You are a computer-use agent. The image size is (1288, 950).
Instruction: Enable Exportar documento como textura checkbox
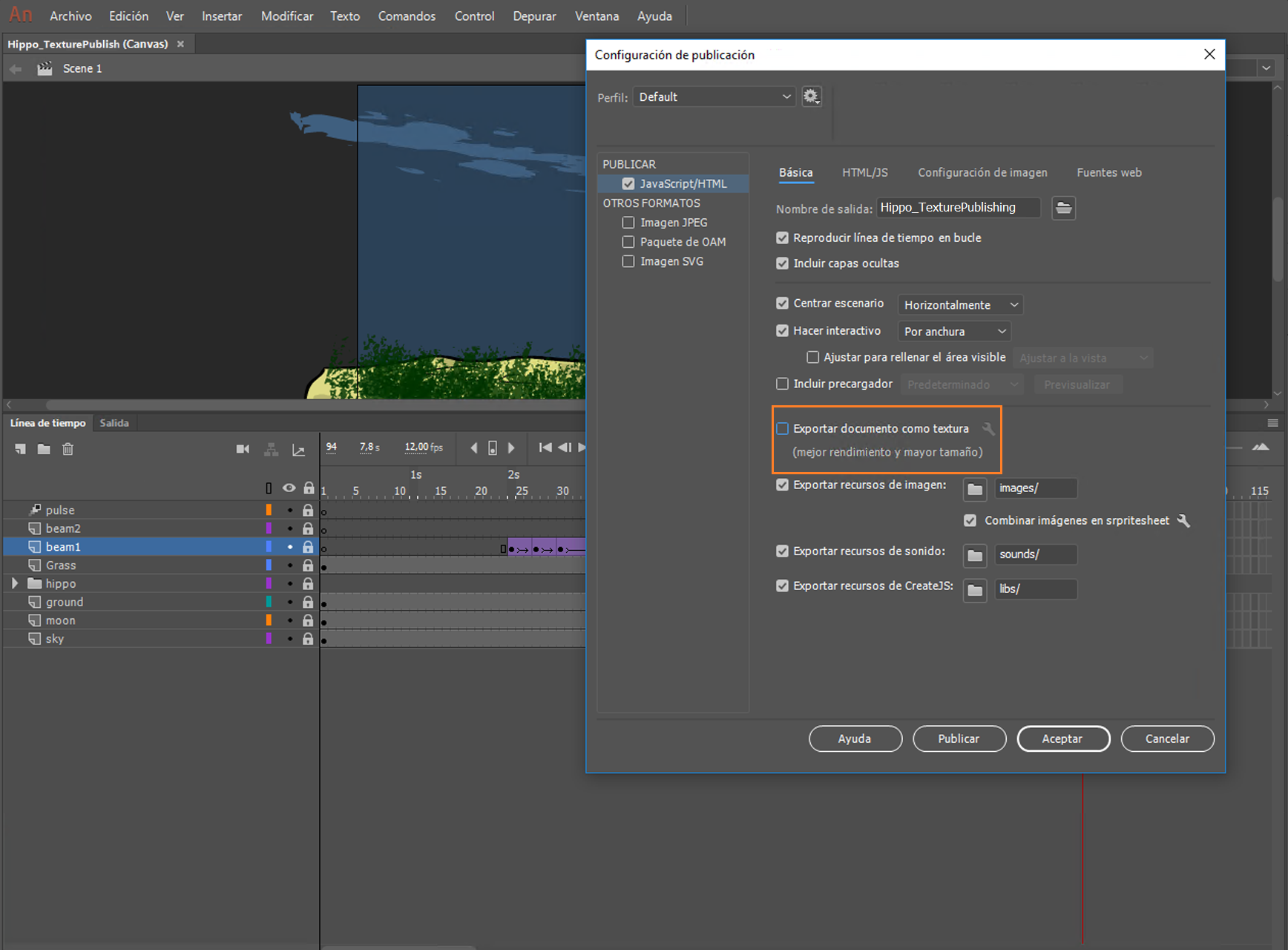tap(782, 429)
